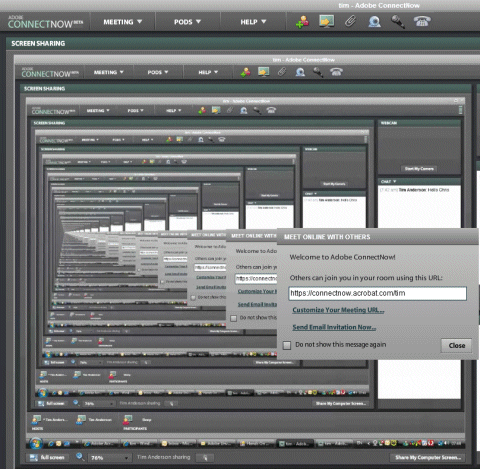The height and width of the screenshot is (469, 480).
Task: Click paperclip icon in first nested shared window
Action: (282, 72)
